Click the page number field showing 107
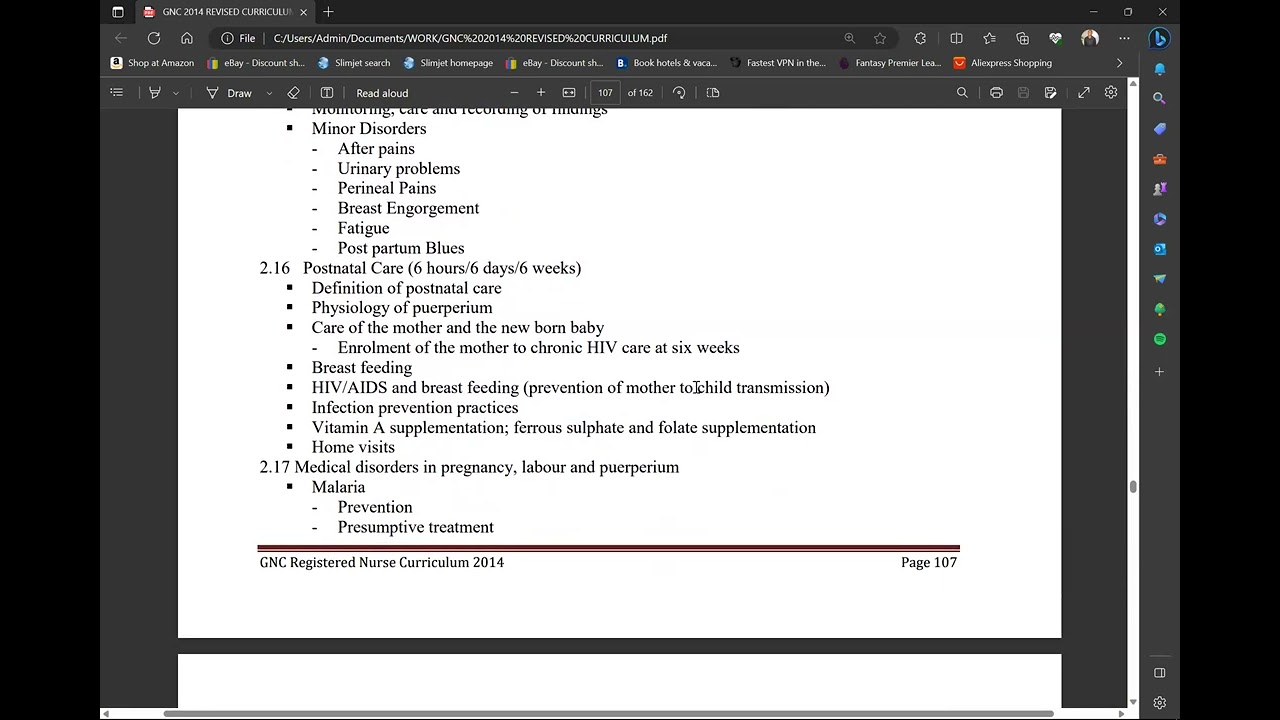 605,93
